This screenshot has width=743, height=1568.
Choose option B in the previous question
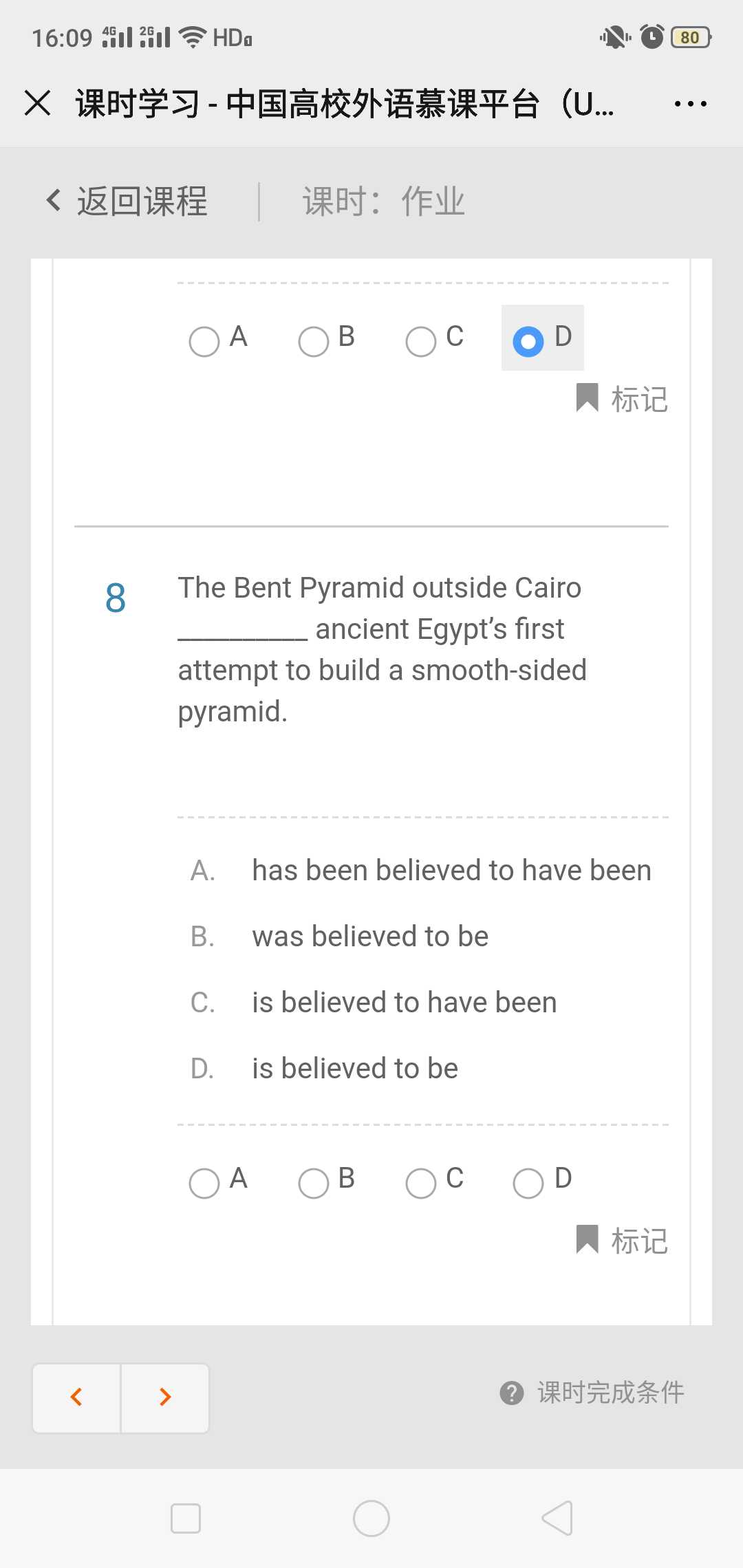click(x=314, y=341)
